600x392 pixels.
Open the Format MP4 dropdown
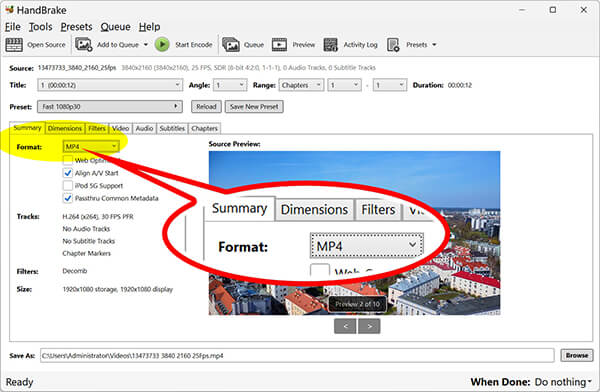(91, 147)
